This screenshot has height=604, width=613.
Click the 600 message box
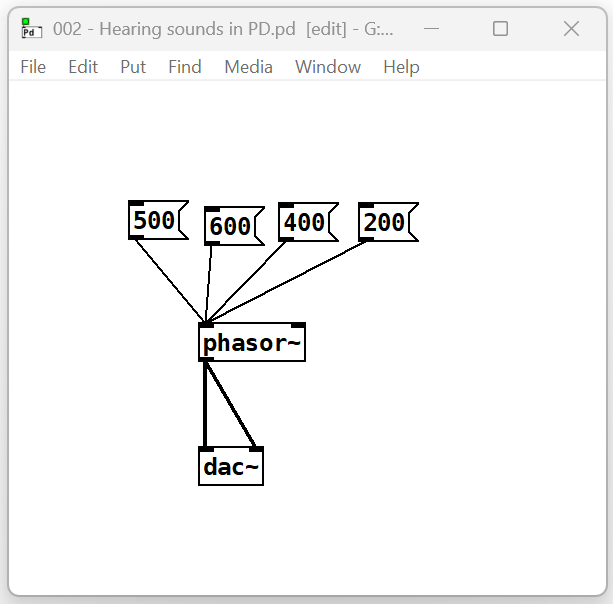coord(231,227)
